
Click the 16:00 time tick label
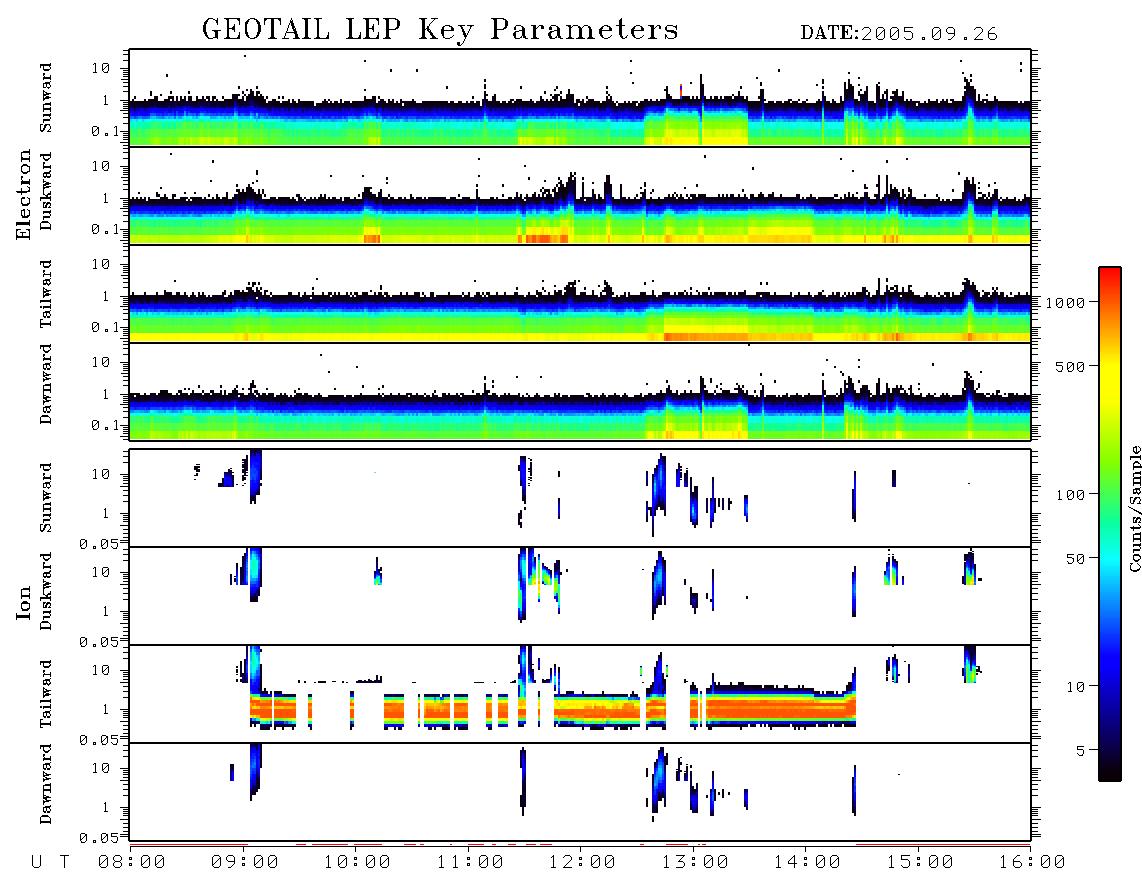[1032, 863]
